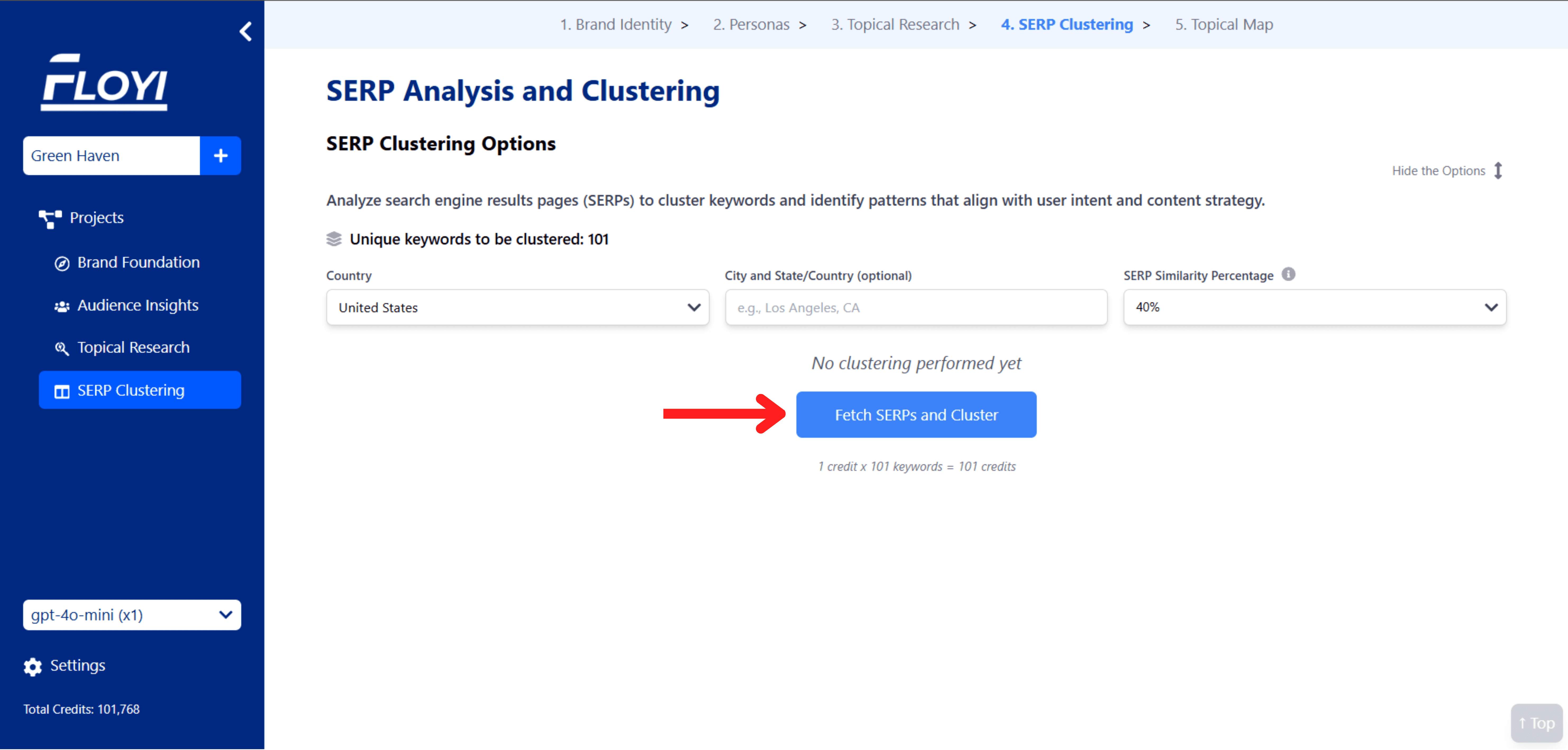Click Hide the Options link
This screenshot has height=750, width=1568.
click(1438, 170)
